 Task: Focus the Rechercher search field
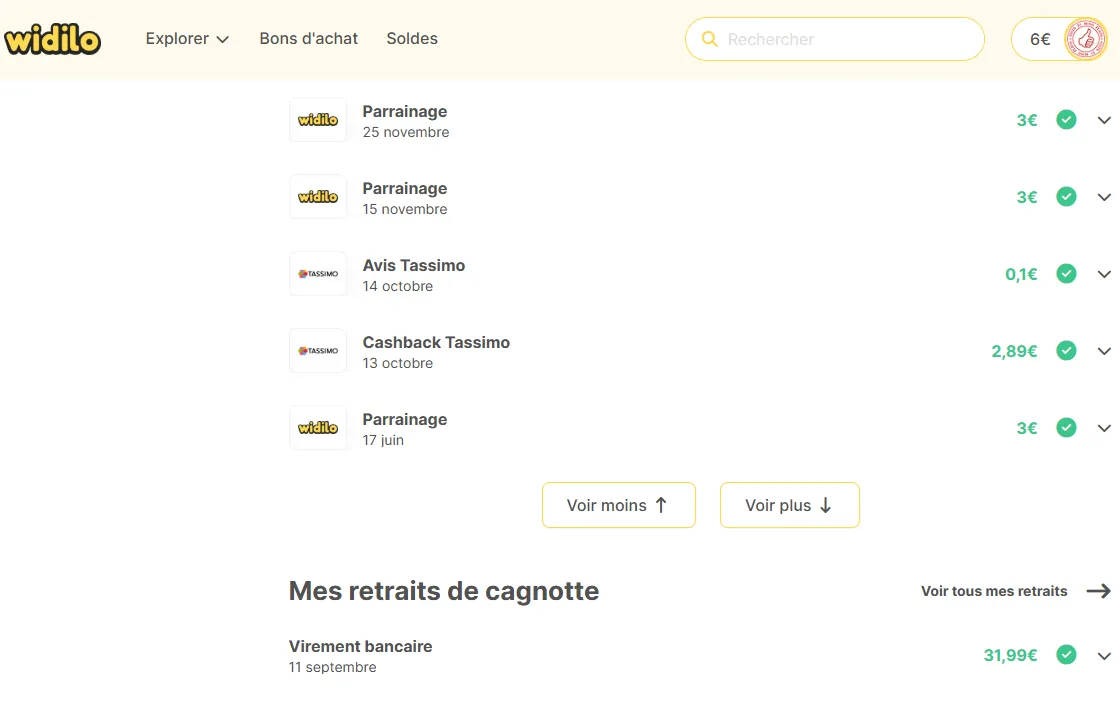pyautogui.click(x=834, y=39)
